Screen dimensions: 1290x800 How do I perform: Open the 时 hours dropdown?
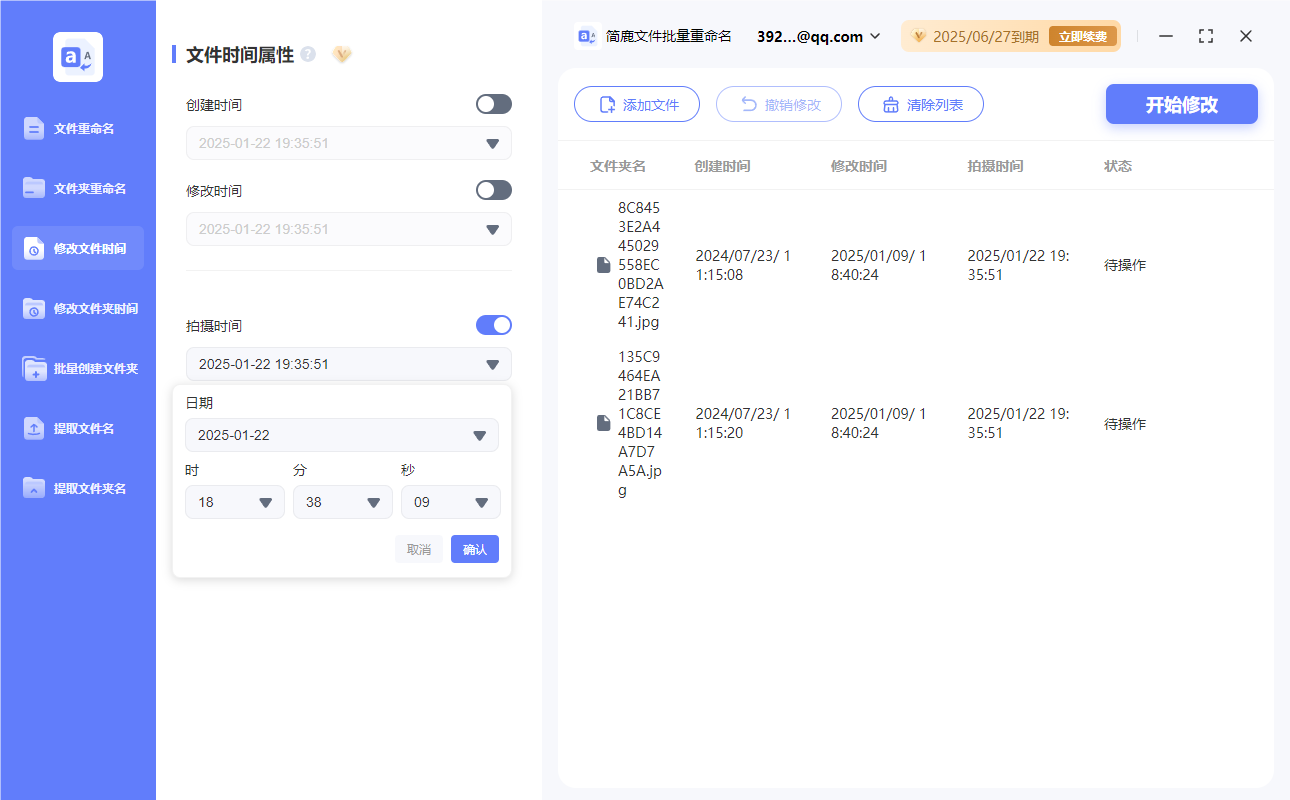pos(234,502)
